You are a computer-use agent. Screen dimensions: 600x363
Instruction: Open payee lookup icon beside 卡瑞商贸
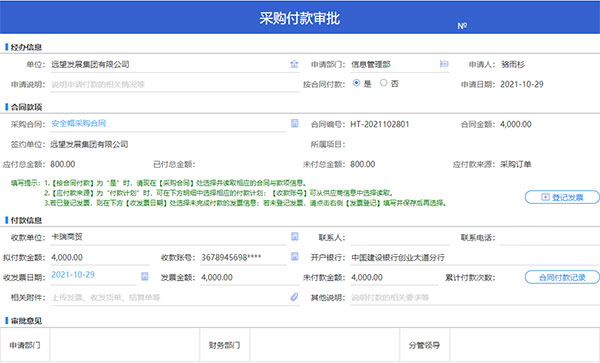295,236
